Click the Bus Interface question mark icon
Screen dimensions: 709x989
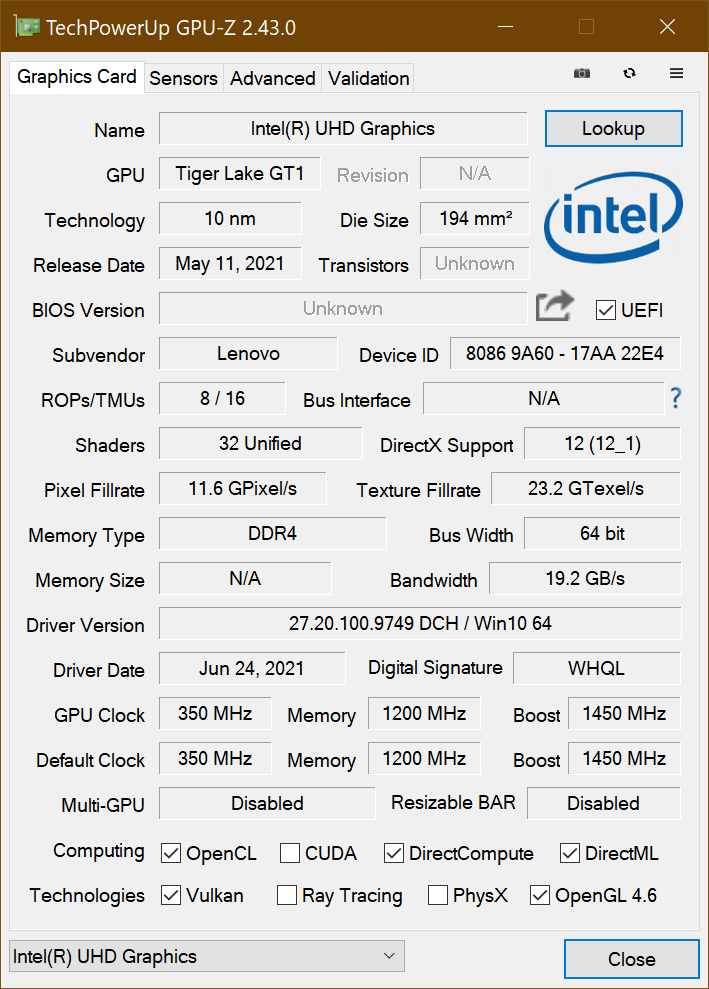[676, 399]
